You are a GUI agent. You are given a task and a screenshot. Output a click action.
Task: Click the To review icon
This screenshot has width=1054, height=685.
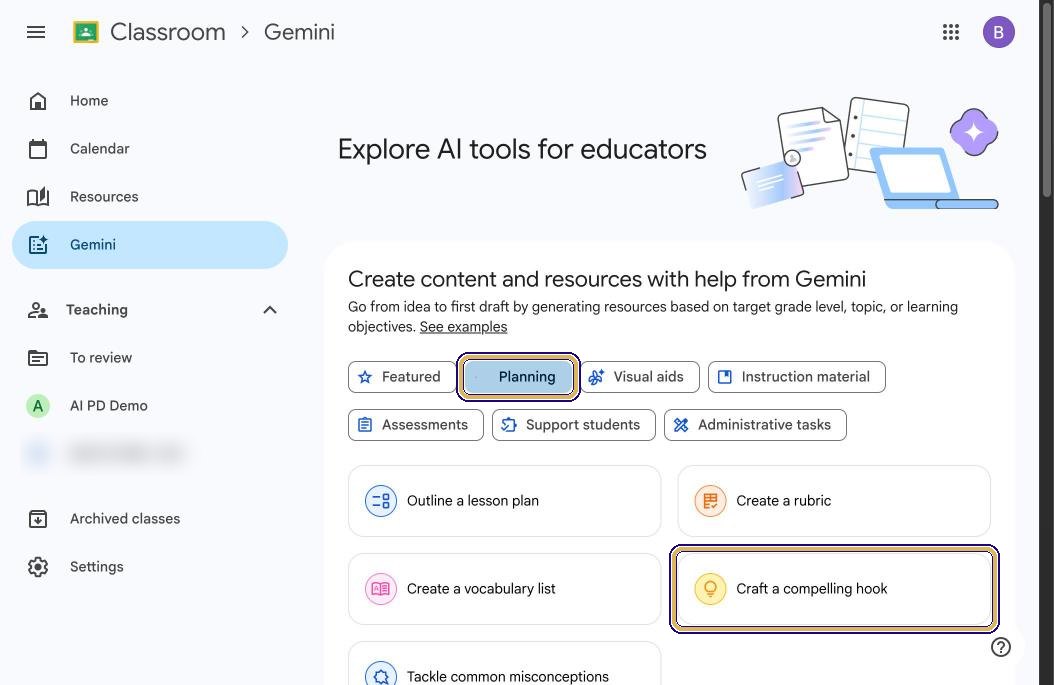coord(38,358)
